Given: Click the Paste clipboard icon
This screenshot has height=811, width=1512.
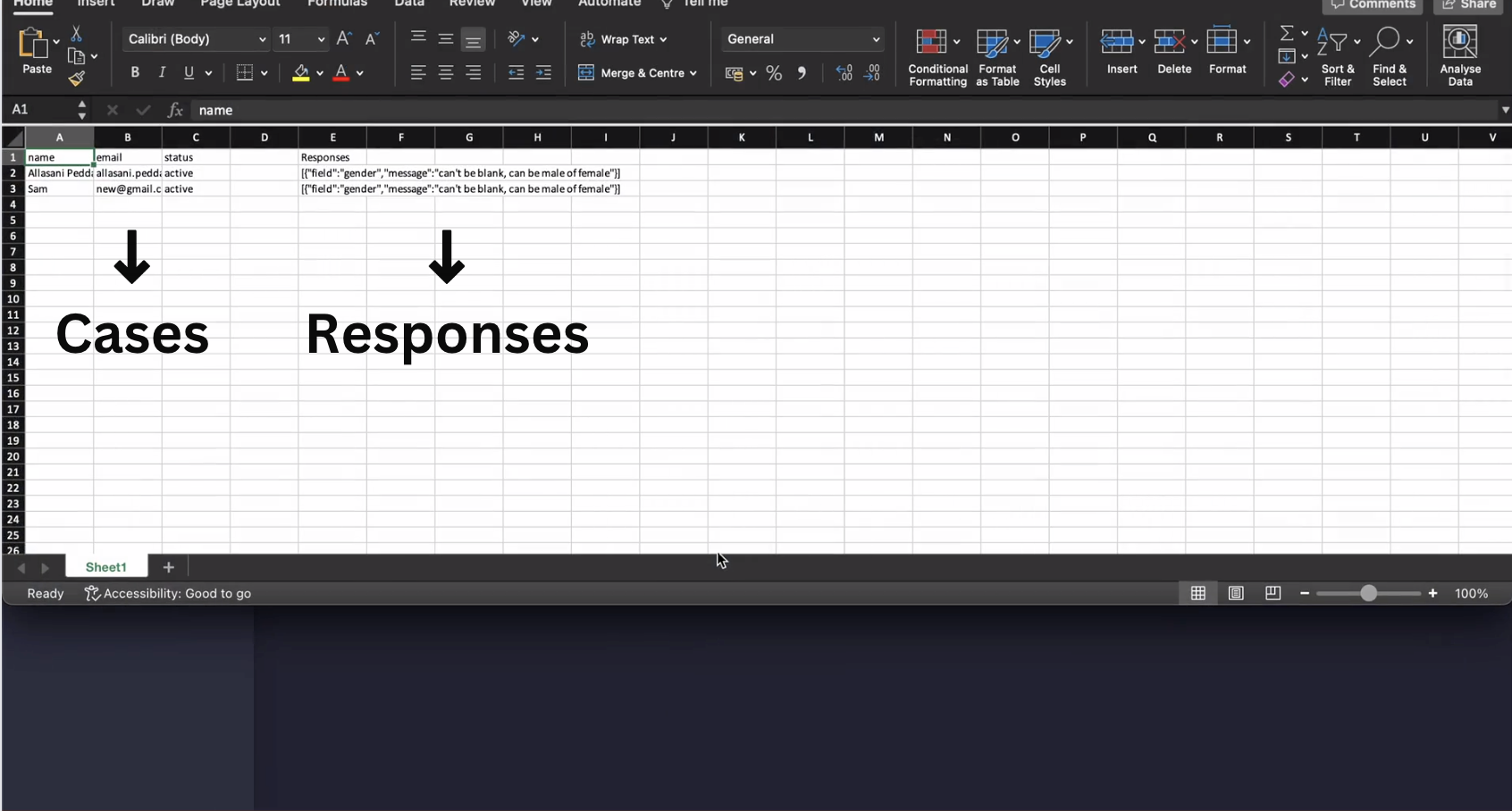Looking at the screenshot, I should 32,43.
